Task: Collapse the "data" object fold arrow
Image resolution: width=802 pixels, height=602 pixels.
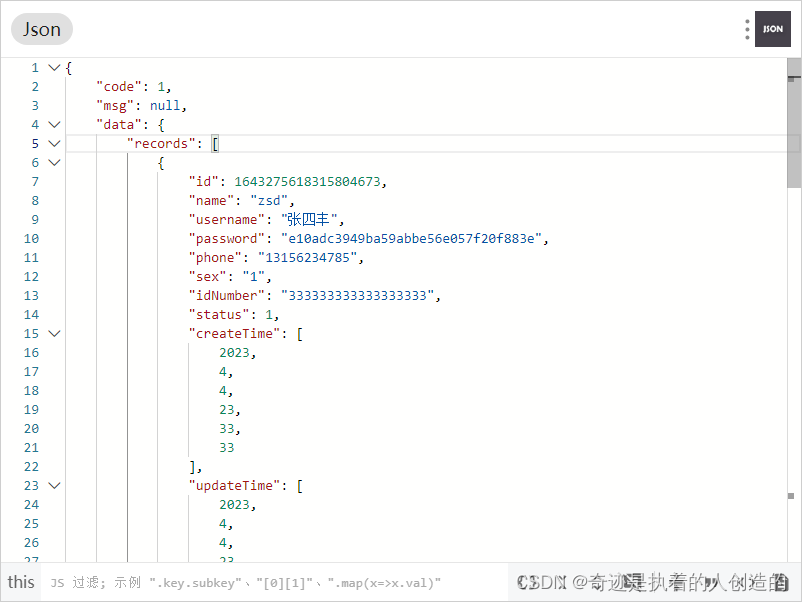Action: [54, 124]
